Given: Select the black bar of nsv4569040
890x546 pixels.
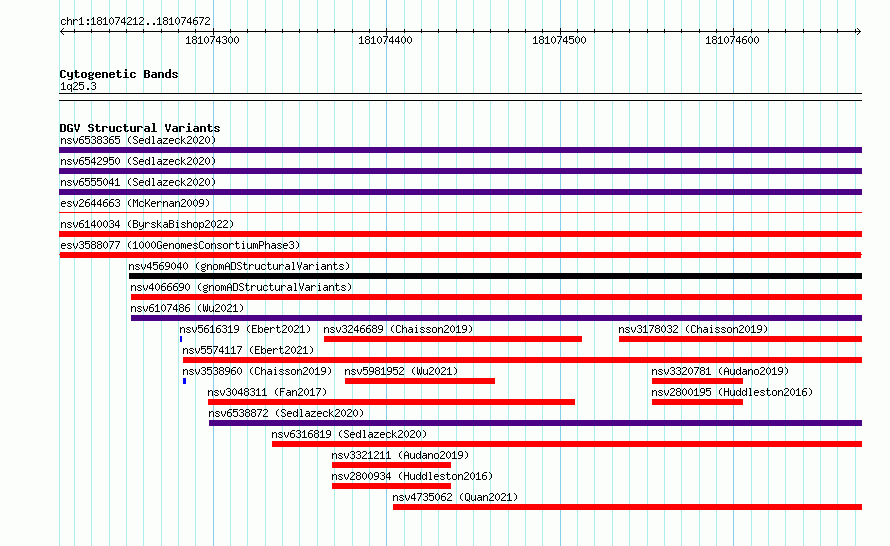Looking at the screenshot, I should [496, 276].
